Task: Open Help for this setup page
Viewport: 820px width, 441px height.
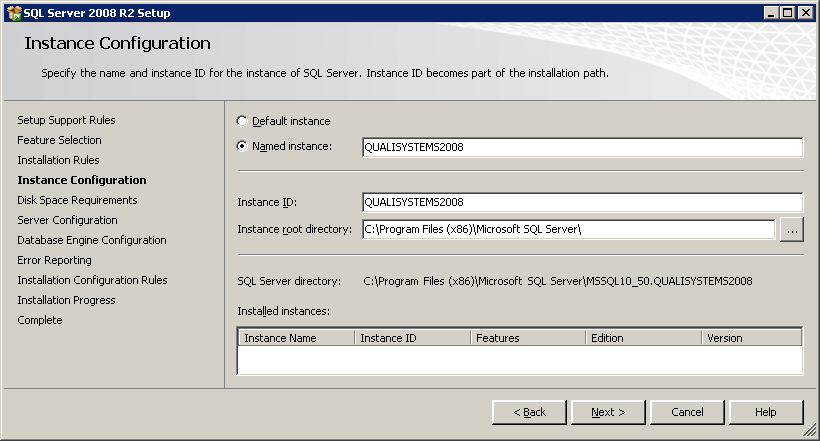Action: (x=766, y=412)
